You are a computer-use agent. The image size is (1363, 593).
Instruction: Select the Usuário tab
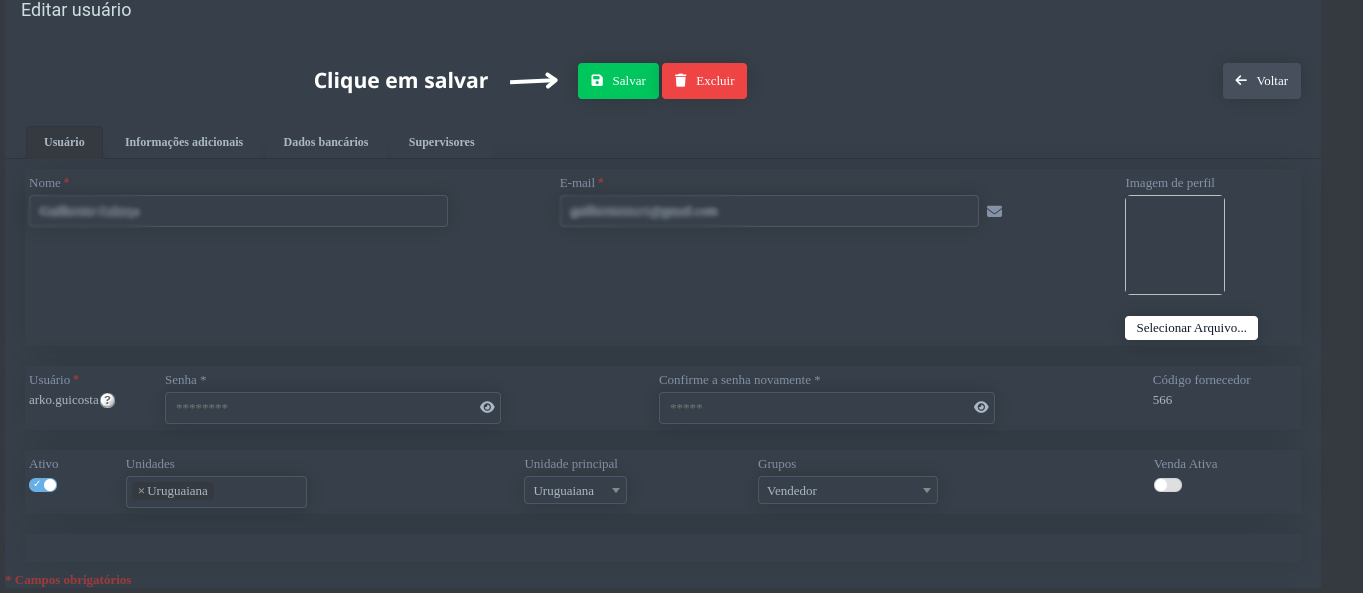pos(64,142)
